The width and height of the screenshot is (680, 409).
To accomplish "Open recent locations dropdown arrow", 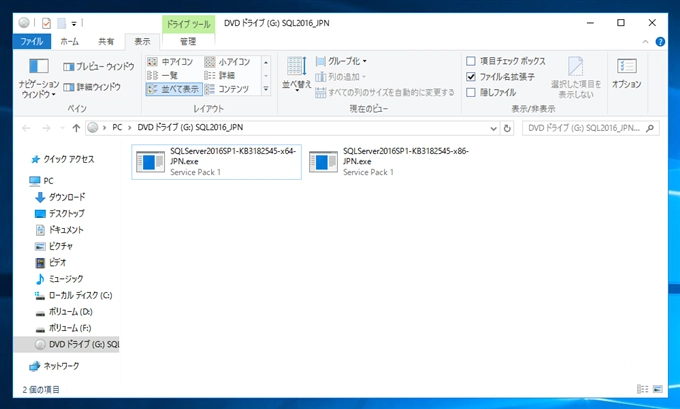I will point(62,128).
